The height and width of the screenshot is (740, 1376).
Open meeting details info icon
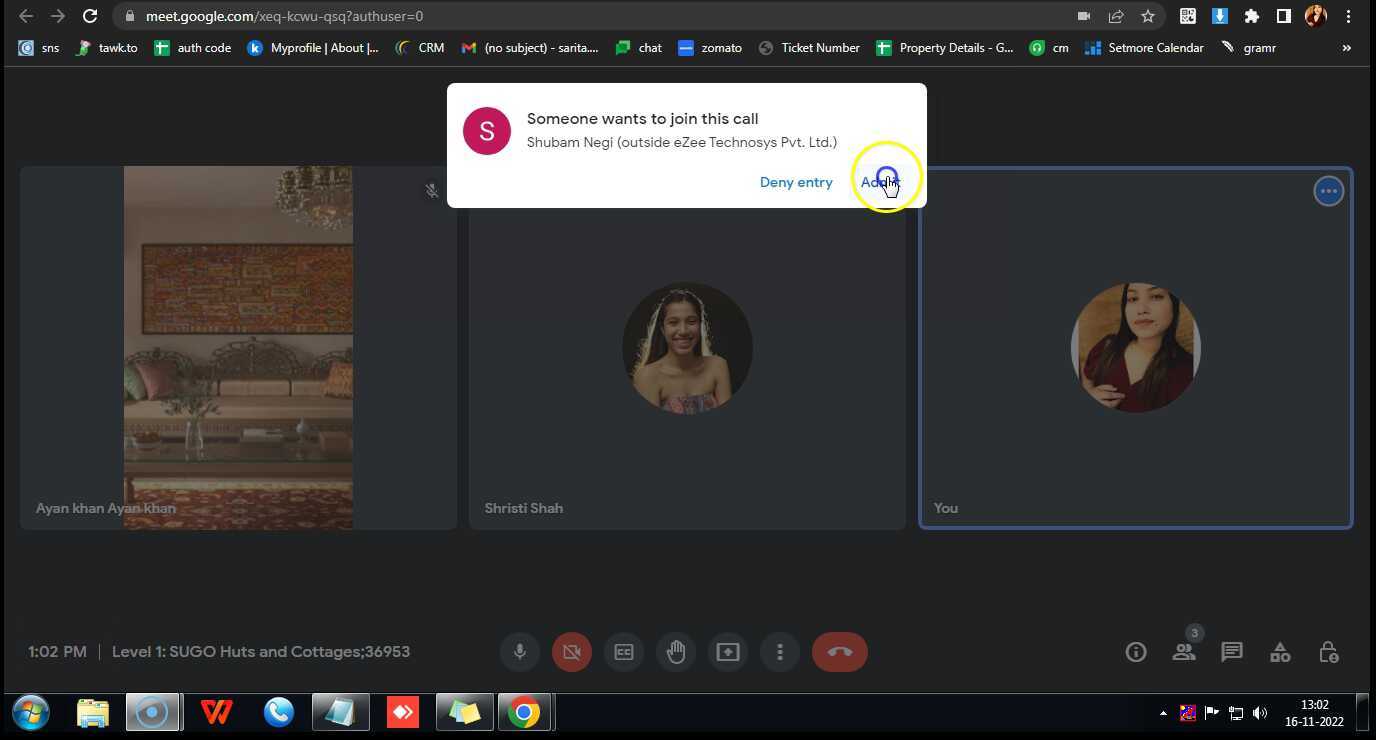click(x=1136, y=652)
